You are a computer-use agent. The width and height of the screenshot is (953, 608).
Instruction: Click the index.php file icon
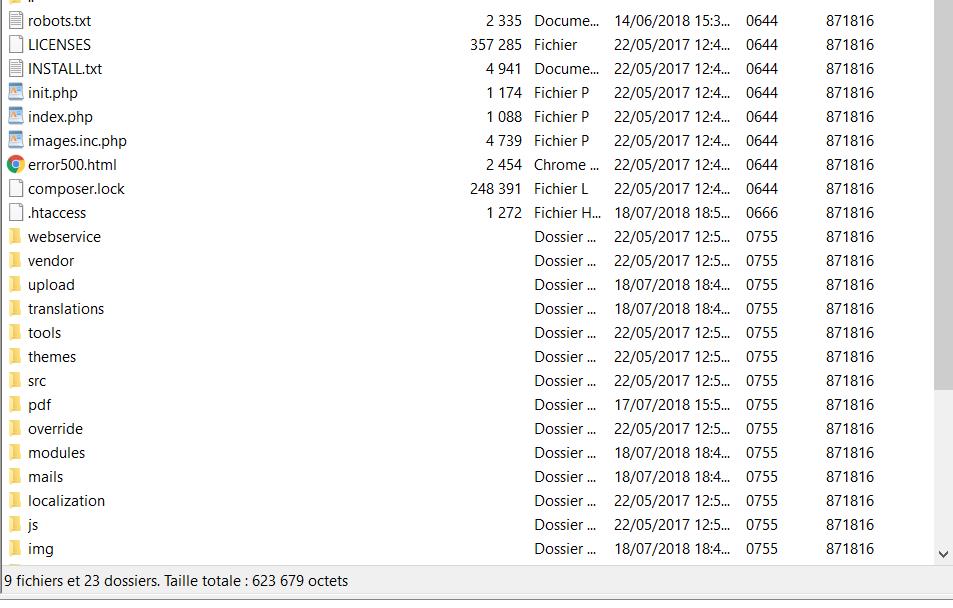16,116
